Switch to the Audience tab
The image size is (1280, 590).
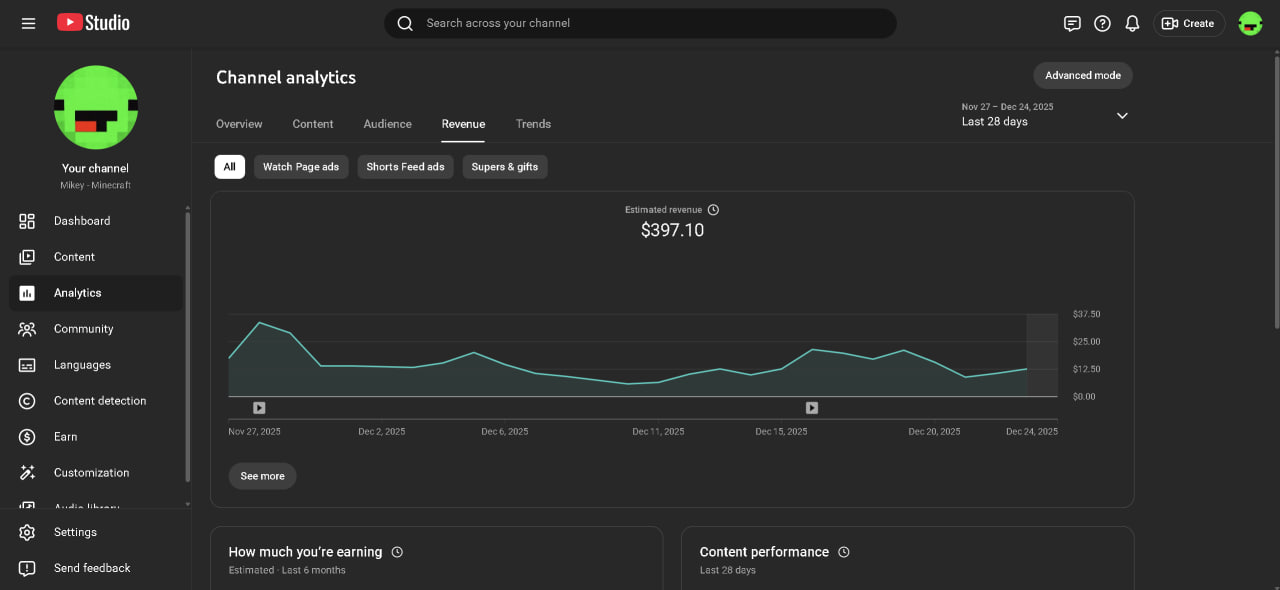pyautogui.click(x=387, y=124)
